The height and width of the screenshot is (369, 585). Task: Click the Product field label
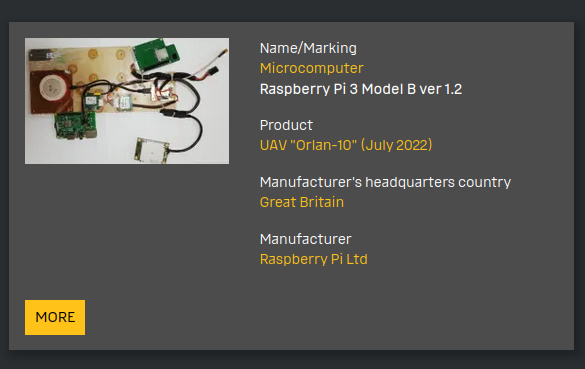click(x=286, y=125)
